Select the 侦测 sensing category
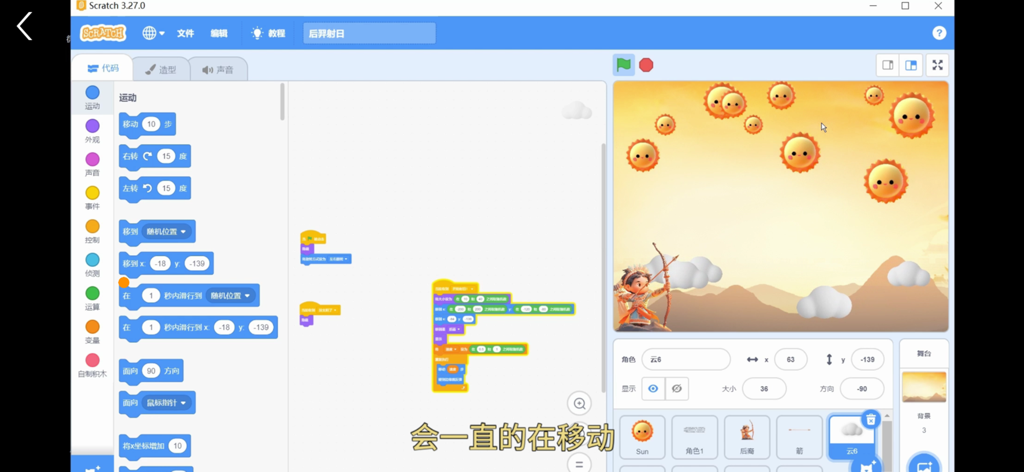The image size is (1024, 472). (93, 264)
